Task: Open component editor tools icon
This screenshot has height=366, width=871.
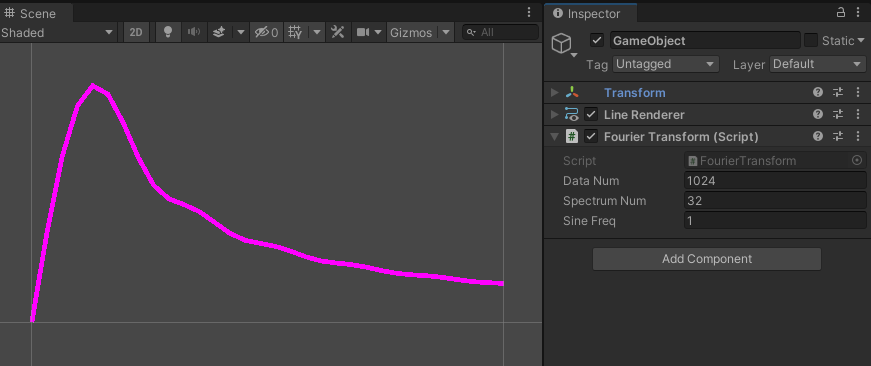Action: pyautogui.click(x=337, y=32)
